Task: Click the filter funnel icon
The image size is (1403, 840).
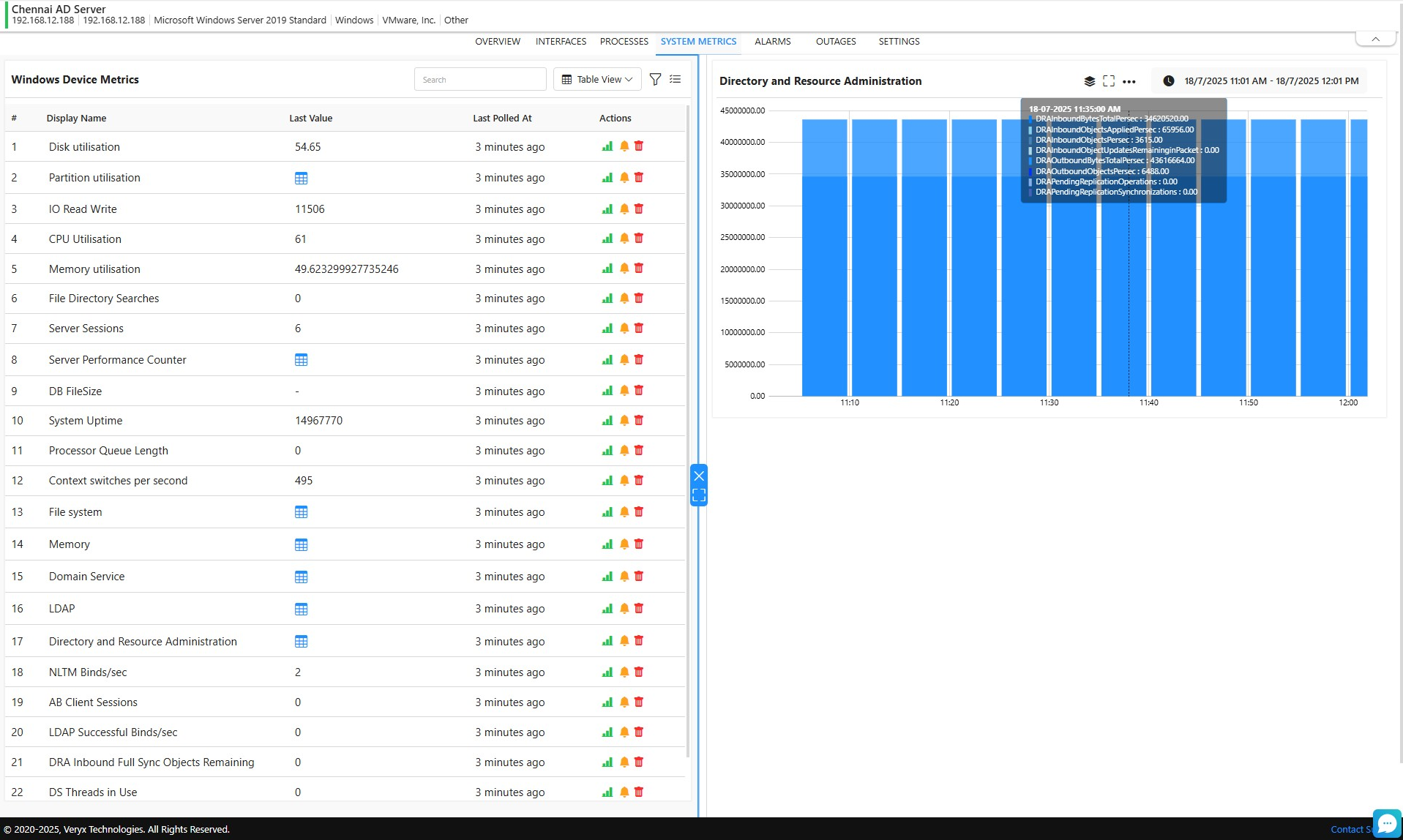Action: point(656,79)
